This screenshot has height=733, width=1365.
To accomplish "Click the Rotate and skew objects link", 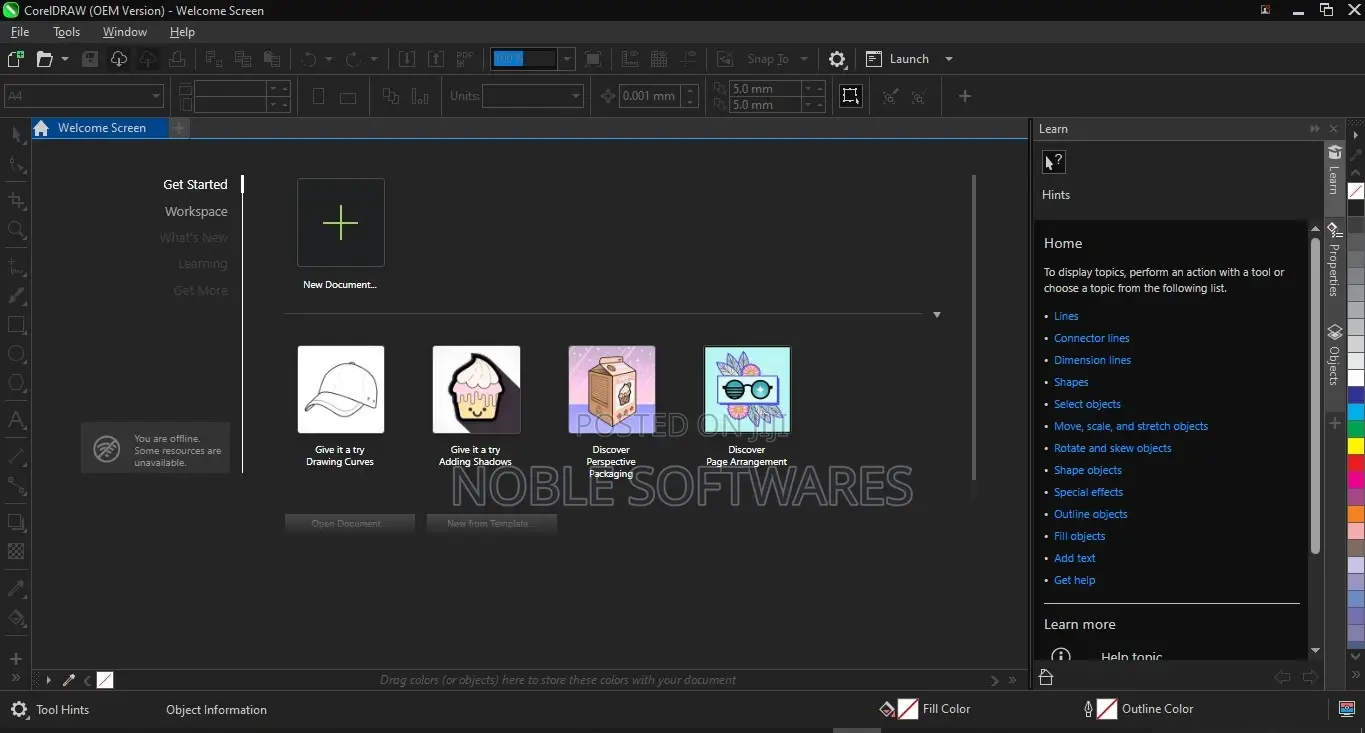I will (1112, 448).
